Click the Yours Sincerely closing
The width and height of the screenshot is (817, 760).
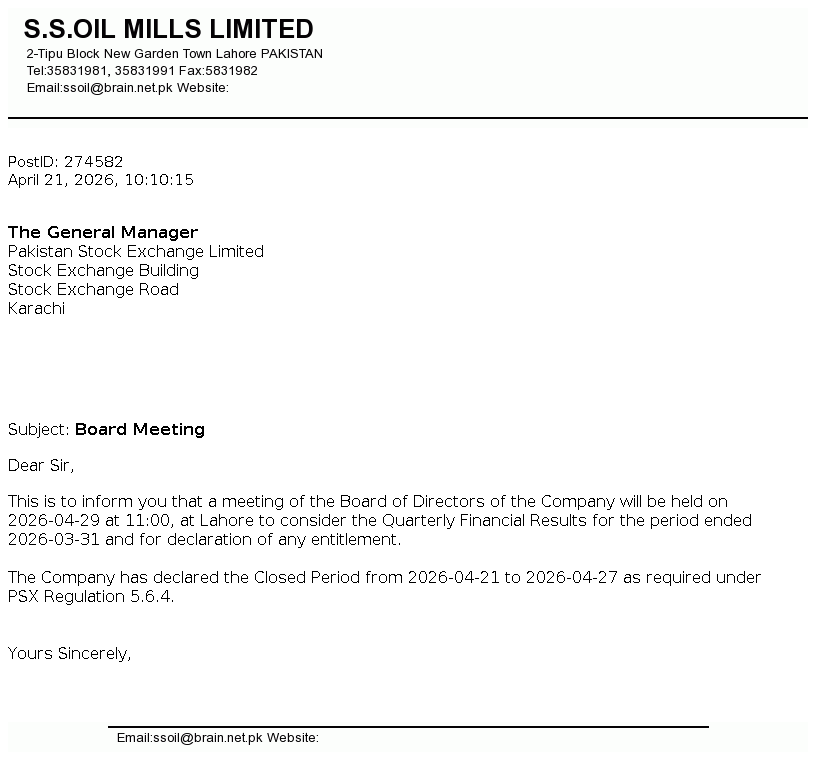tap(70, 654)
